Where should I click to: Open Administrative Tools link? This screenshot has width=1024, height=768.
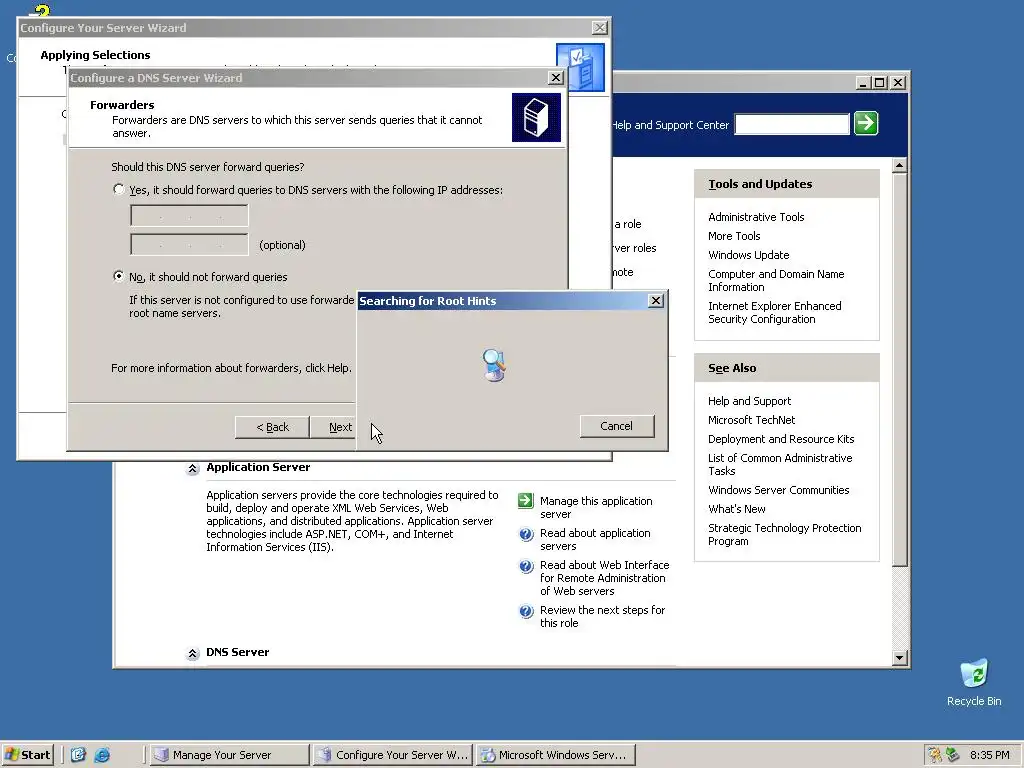point(756,217)
